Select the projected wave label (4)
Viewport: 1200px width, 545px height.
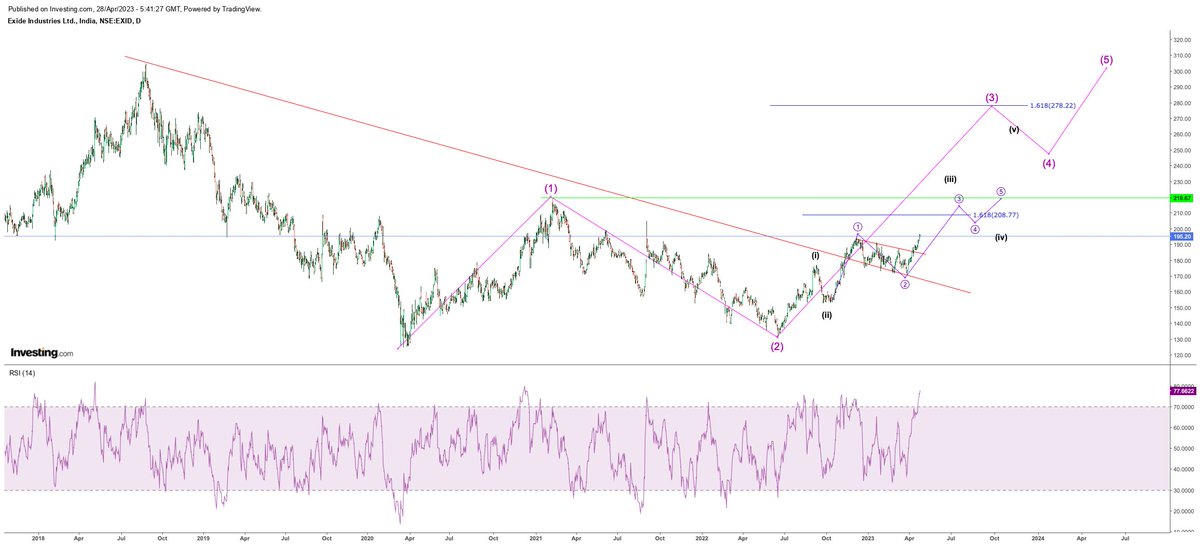[1048, 162]
